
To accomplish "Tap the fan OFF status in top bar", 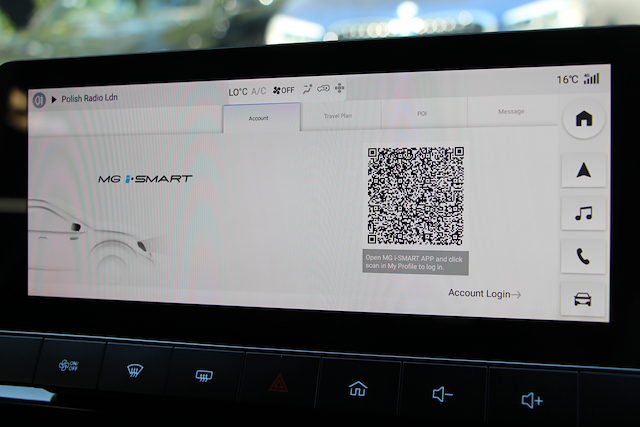I will coord(283,91).
